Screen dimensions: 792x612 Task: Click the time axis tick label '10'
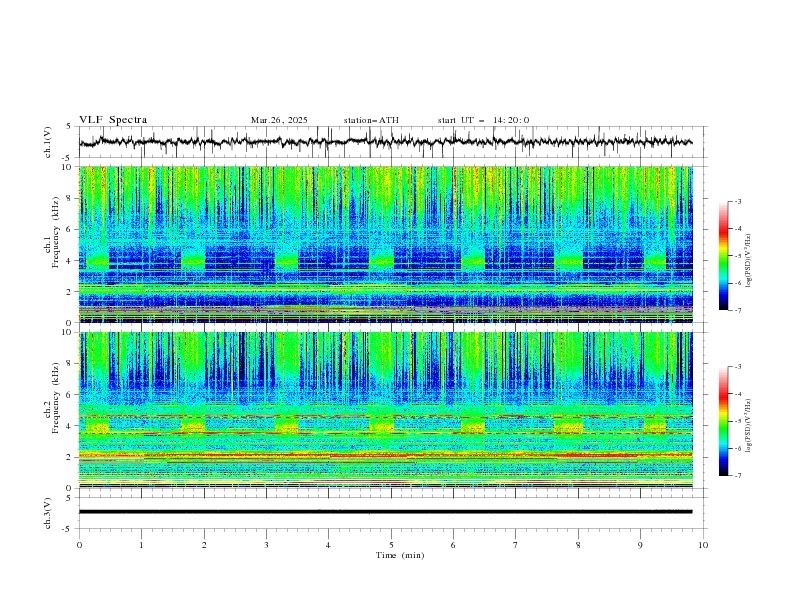(703, 545)
